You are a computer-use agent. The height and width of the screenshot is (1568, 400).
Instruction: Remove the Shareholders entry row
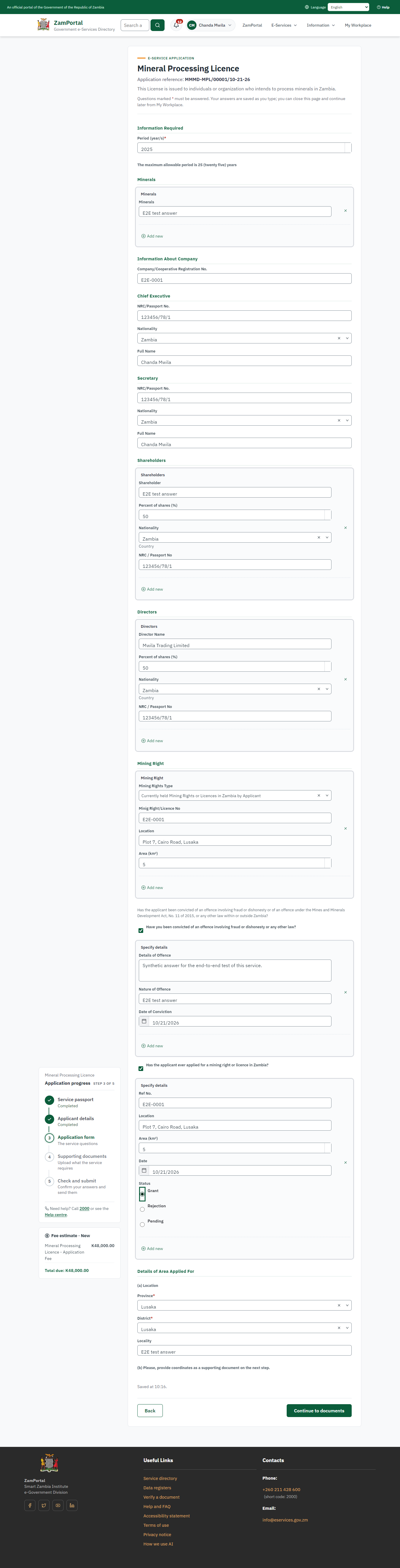click(x=346, y=528)
